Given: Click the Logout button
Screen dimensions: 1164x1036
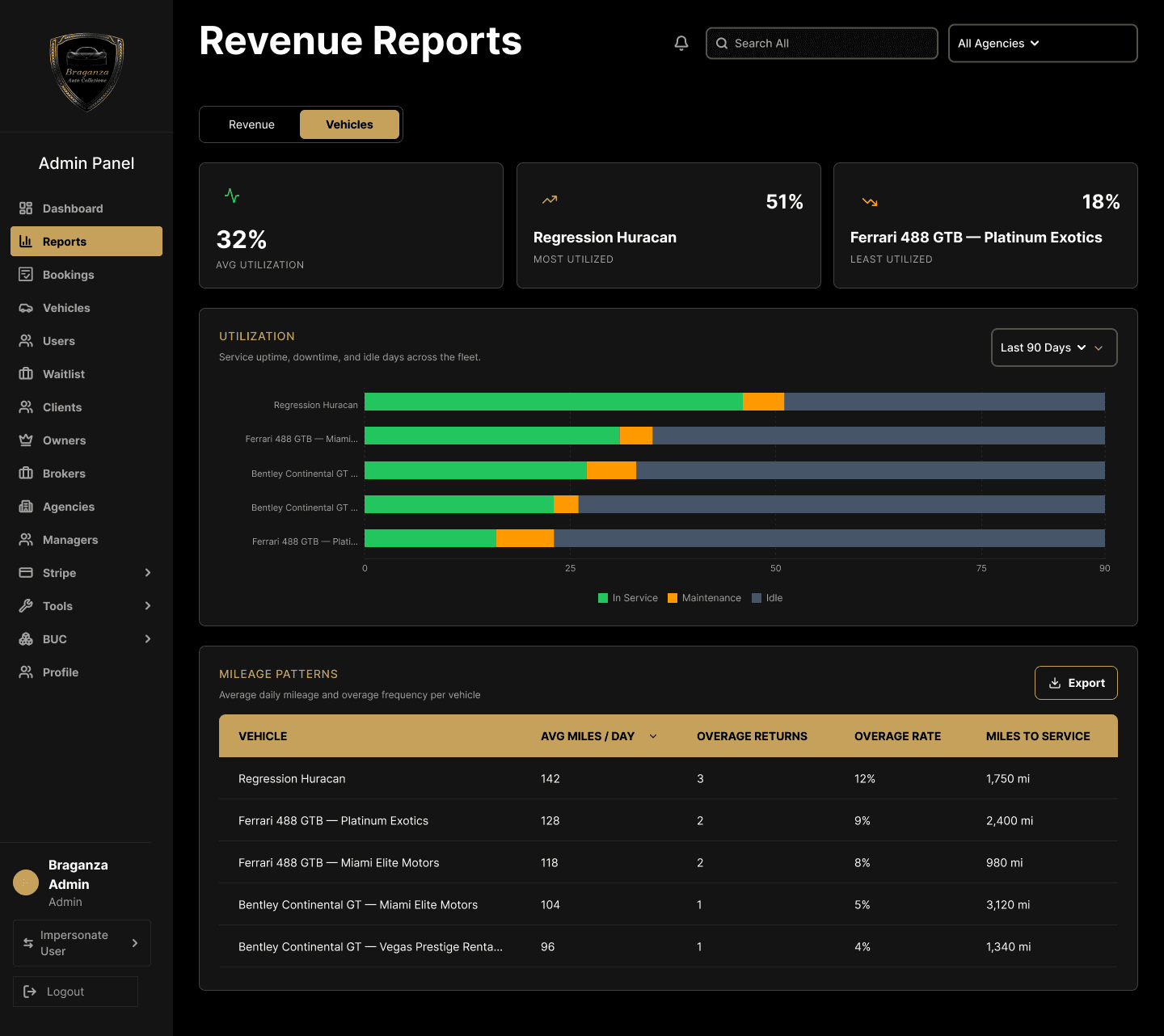Looking at the screenshot, I should point(75,992).
